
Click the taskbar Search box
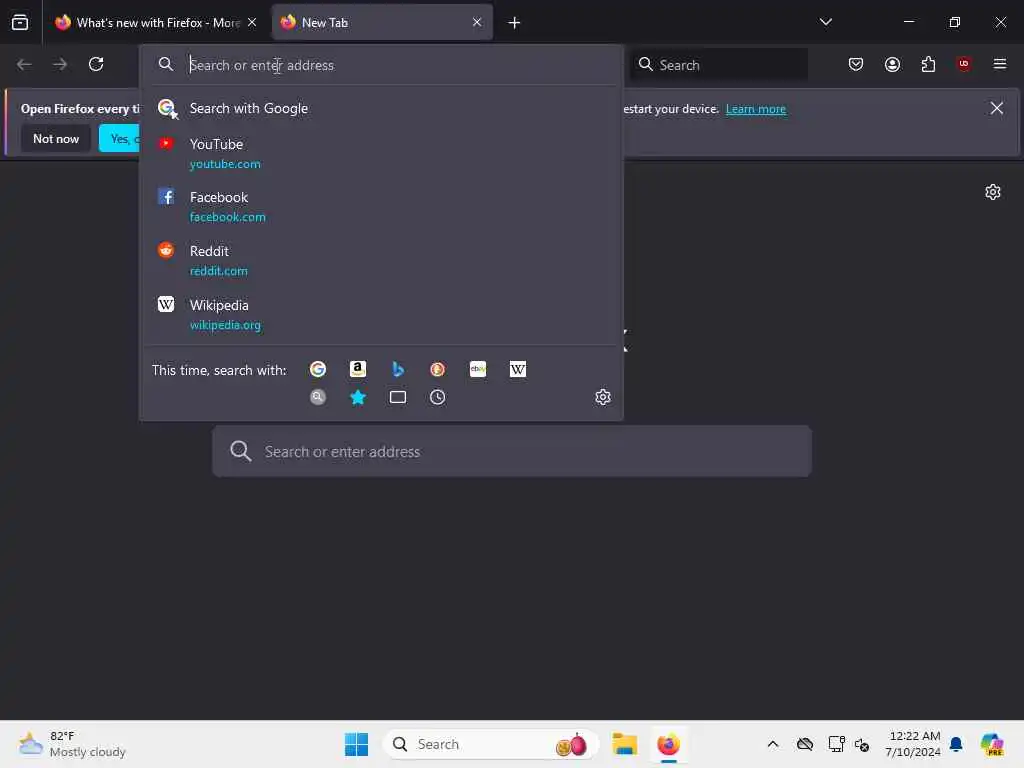(x=491, y=744)
